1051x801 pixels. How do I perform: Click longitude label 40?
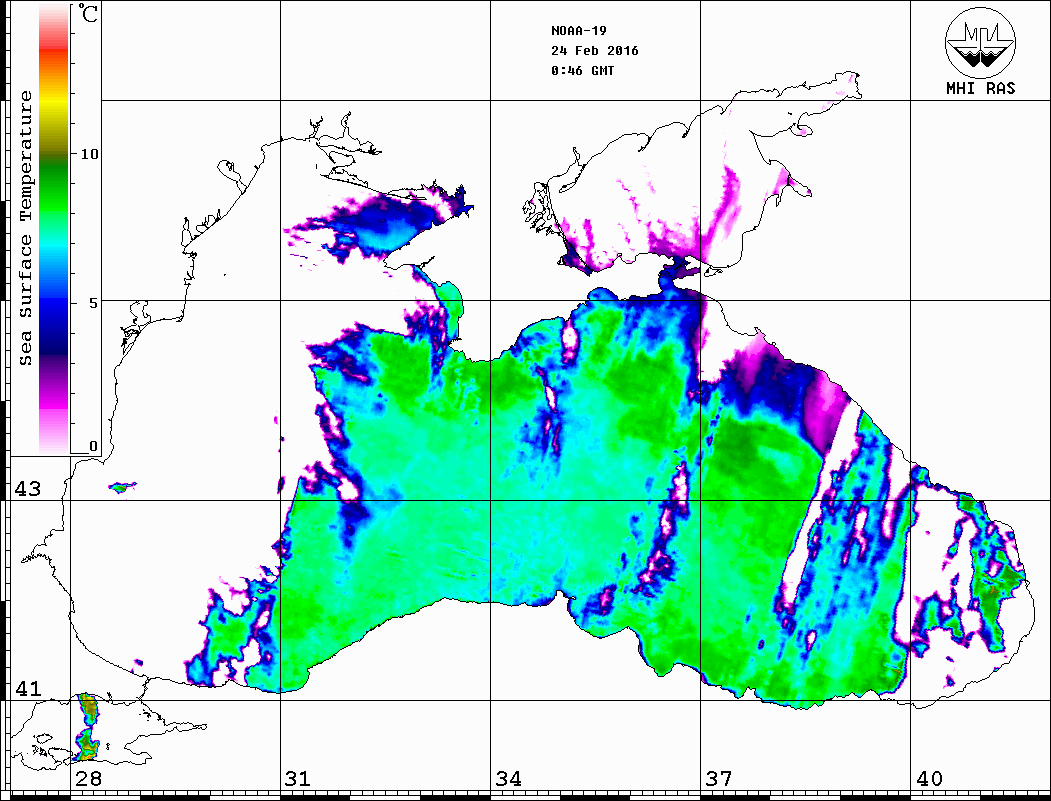(x=929, y=779)
